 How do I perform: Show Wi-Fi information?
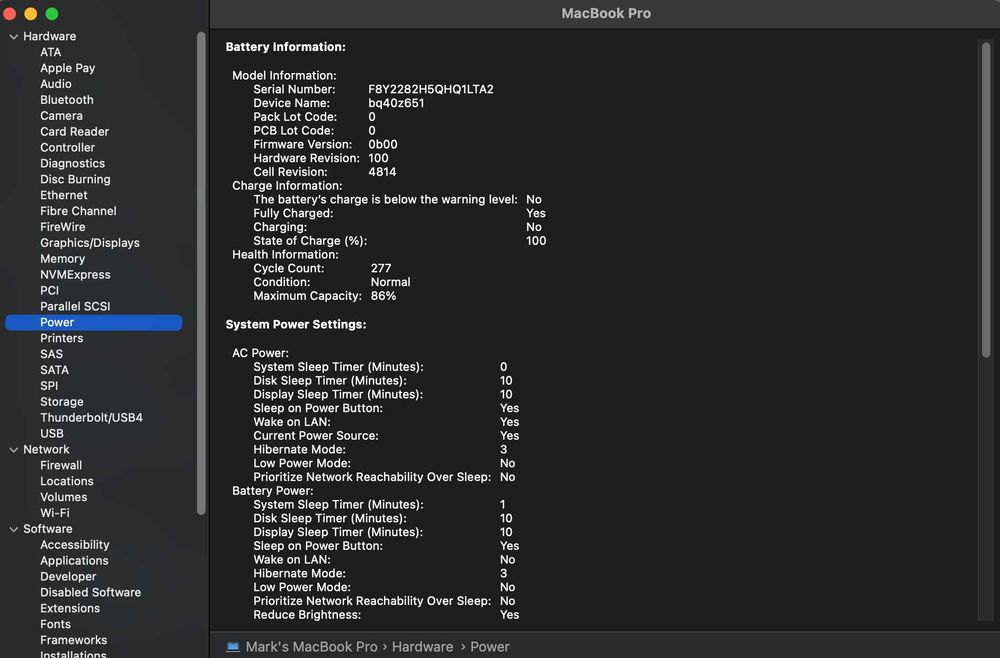click(54, 513)
